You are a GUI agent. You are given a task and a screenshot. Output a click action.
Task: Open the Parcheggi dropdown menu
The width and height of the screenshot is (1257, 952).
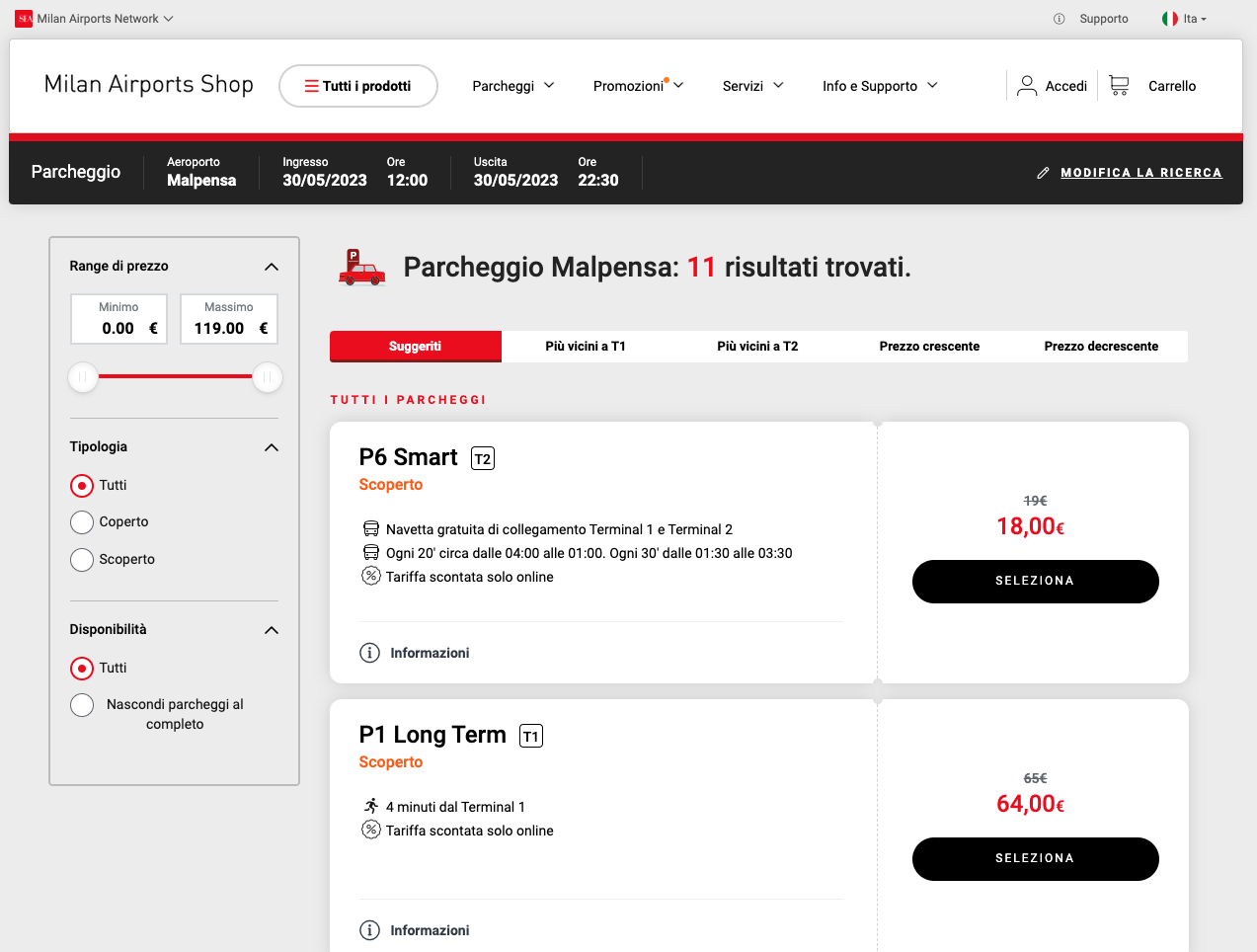[513, 86]
